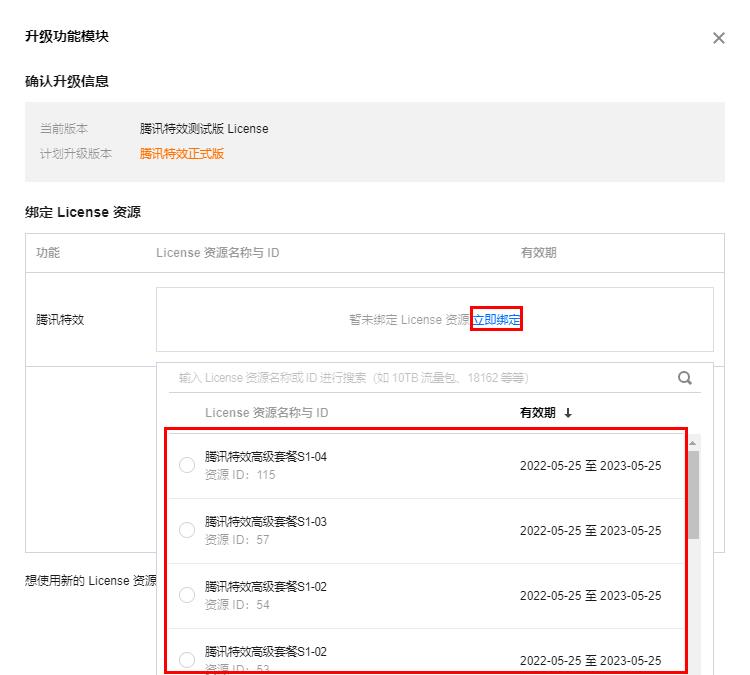Click the text 腾讯特效正式版

tap(182, 154)
